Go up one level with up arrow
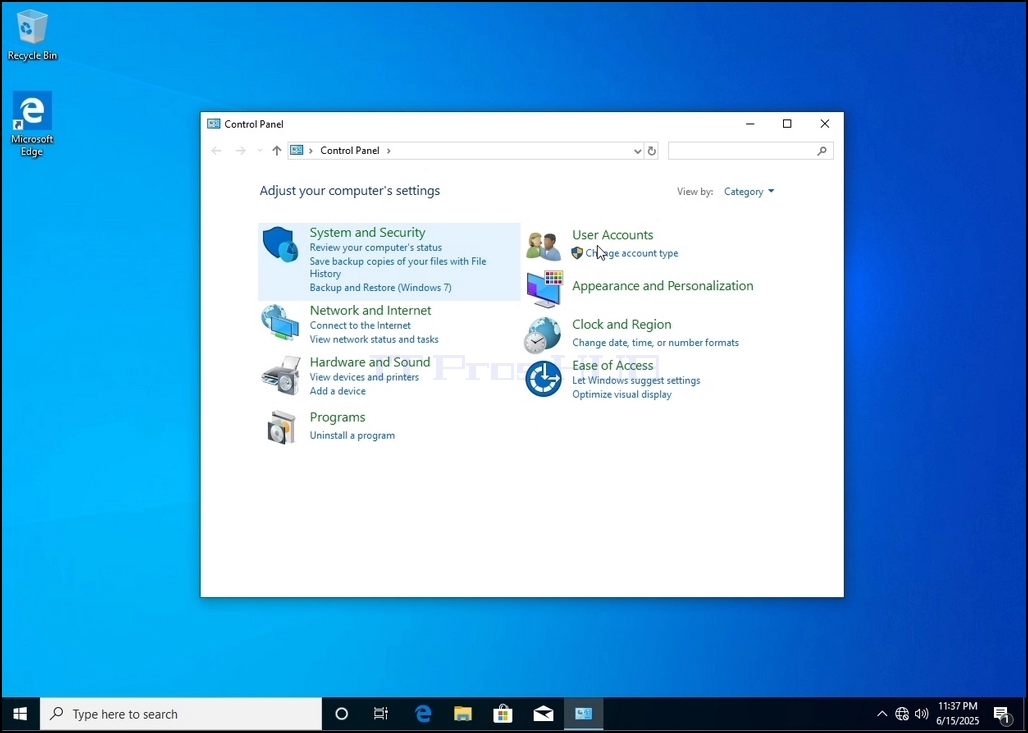Viewport: 1028px width, 733px height. click(277, 151)
